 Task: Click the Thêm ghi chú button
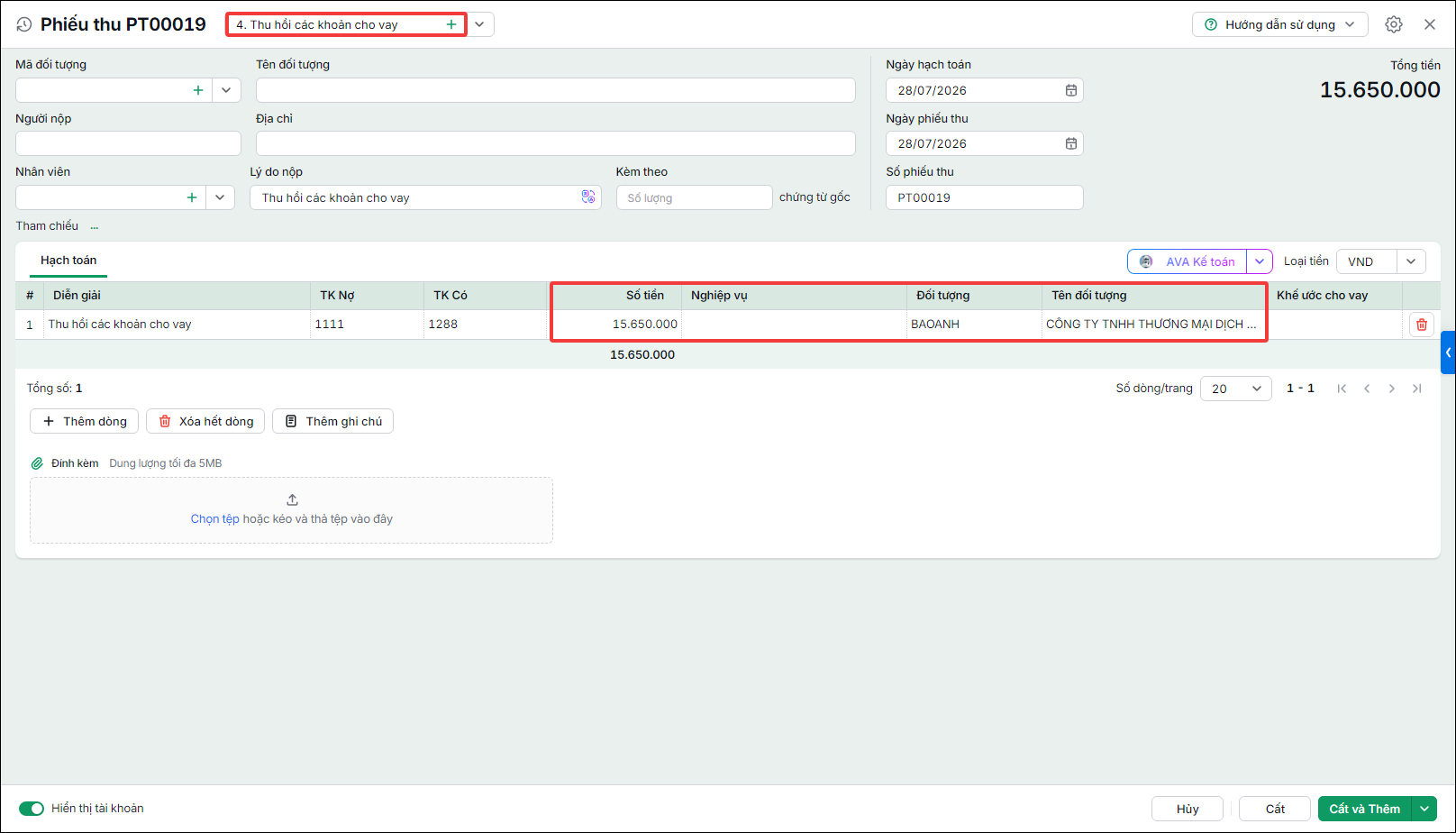333,421
